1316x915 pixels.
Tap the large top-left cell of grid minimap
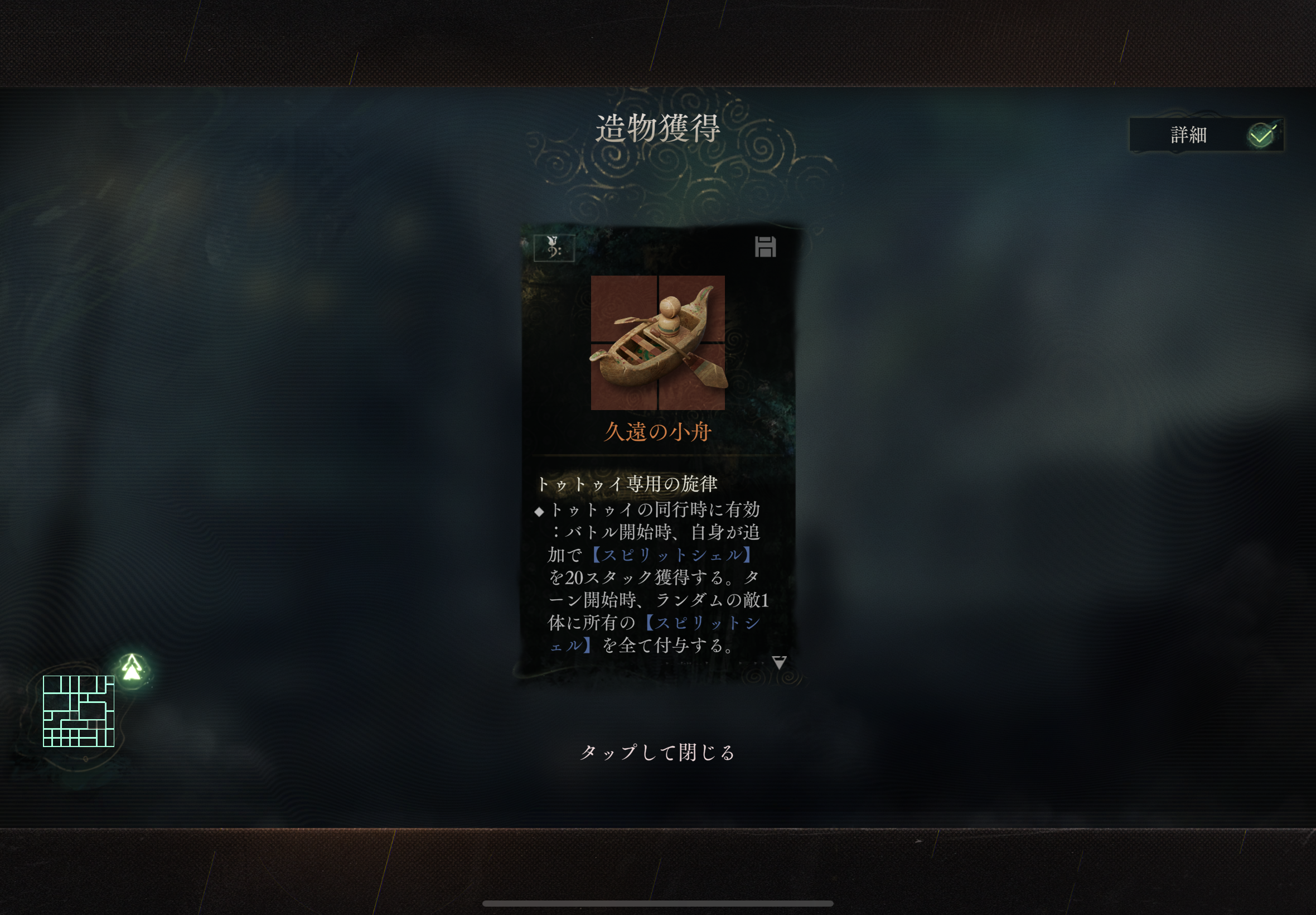pyautogui.click(x=52, y=685)
